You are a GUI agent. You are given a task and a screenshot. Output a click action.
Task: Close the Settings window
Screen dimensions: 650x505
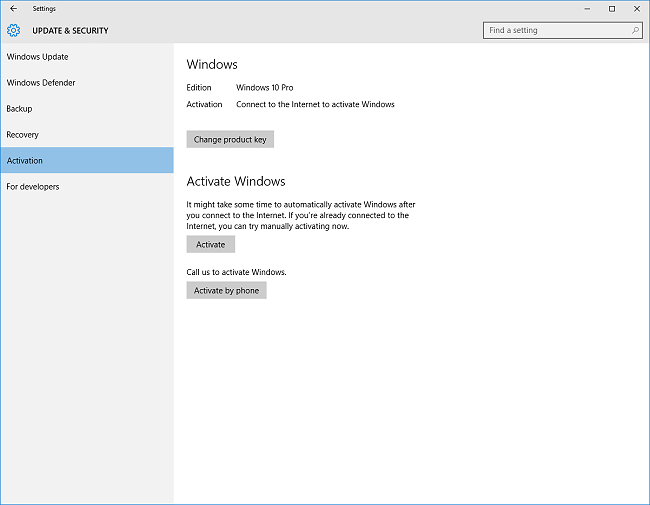pyautogui.click(x=636, y=9)
